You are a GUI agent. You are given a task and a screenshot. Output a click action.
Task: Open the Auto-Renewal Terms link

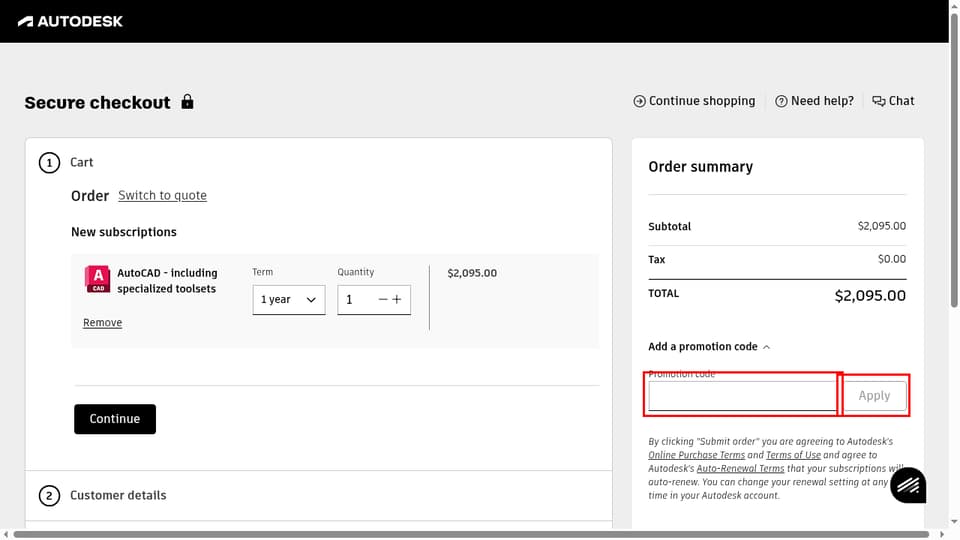[740, 468]
